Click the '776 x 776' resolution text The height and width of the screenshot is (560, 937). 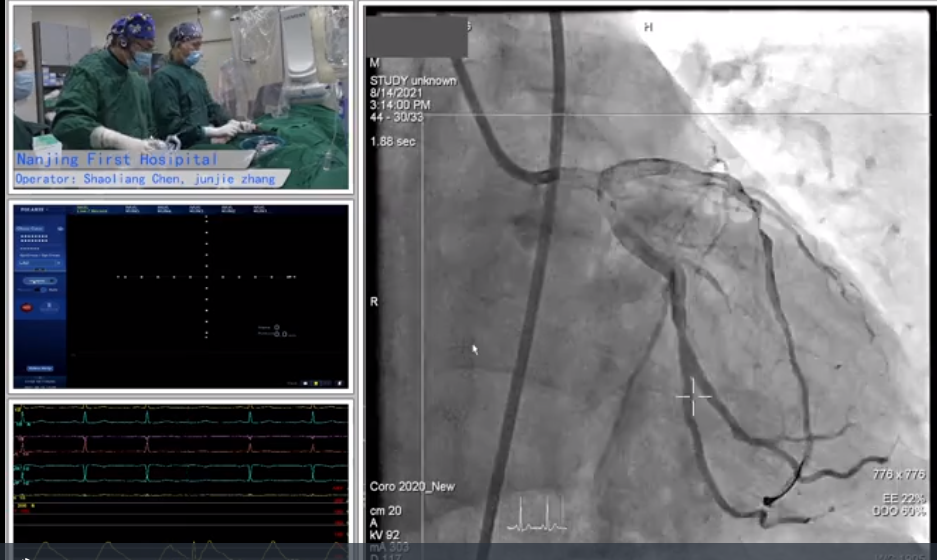click(x=899, y=475)
